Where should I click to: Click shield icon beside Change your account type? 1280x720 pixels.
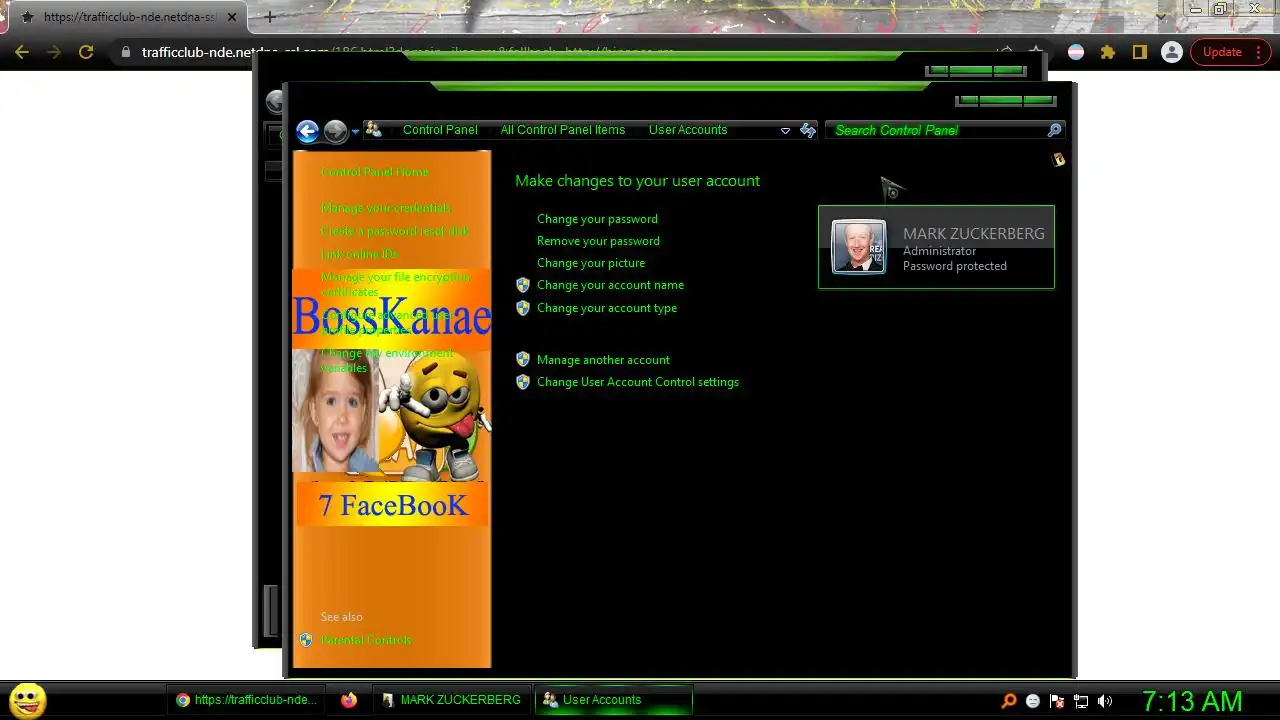coord(522,308)
